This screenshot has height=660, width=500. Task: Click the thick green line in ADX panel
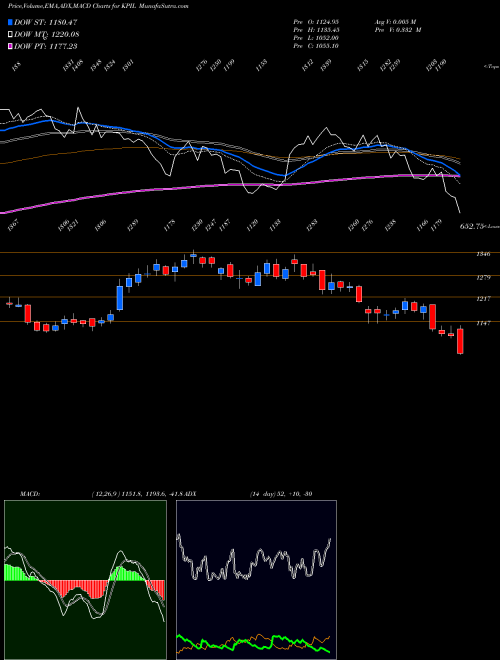253,643
